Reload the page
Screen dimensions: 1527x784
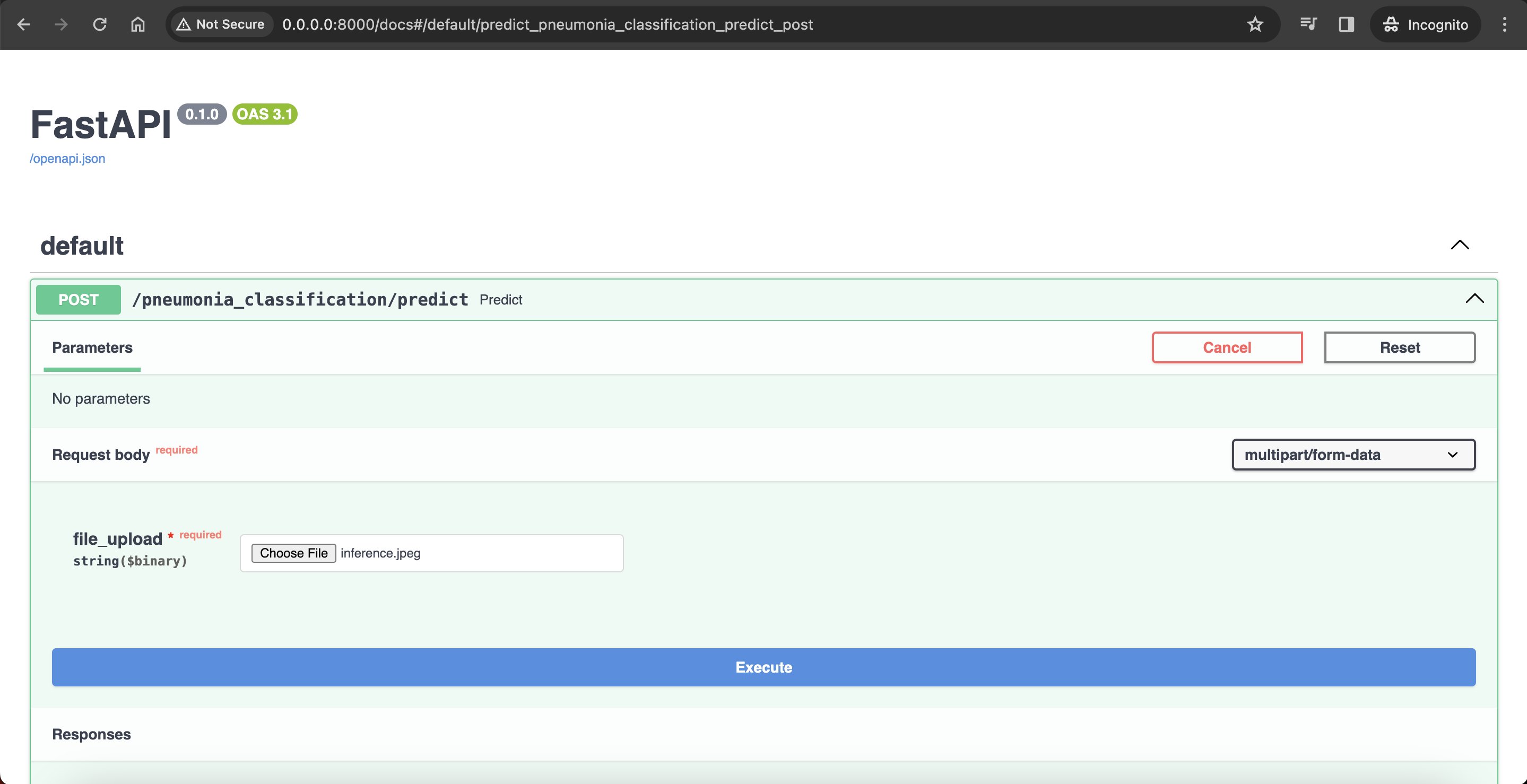click(100, 24)
